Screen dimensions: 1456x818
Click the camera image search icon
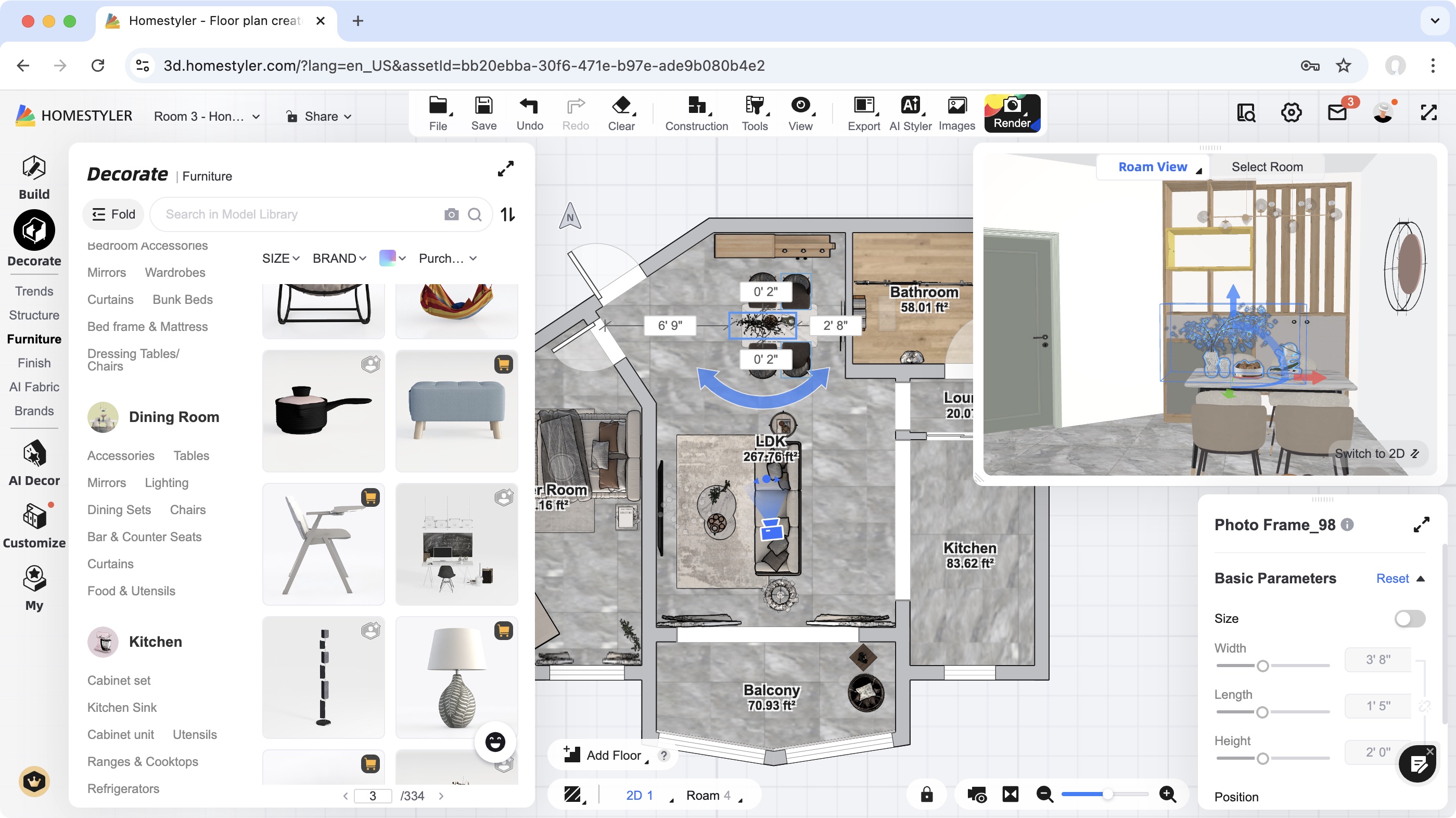[x=451, y=214]
